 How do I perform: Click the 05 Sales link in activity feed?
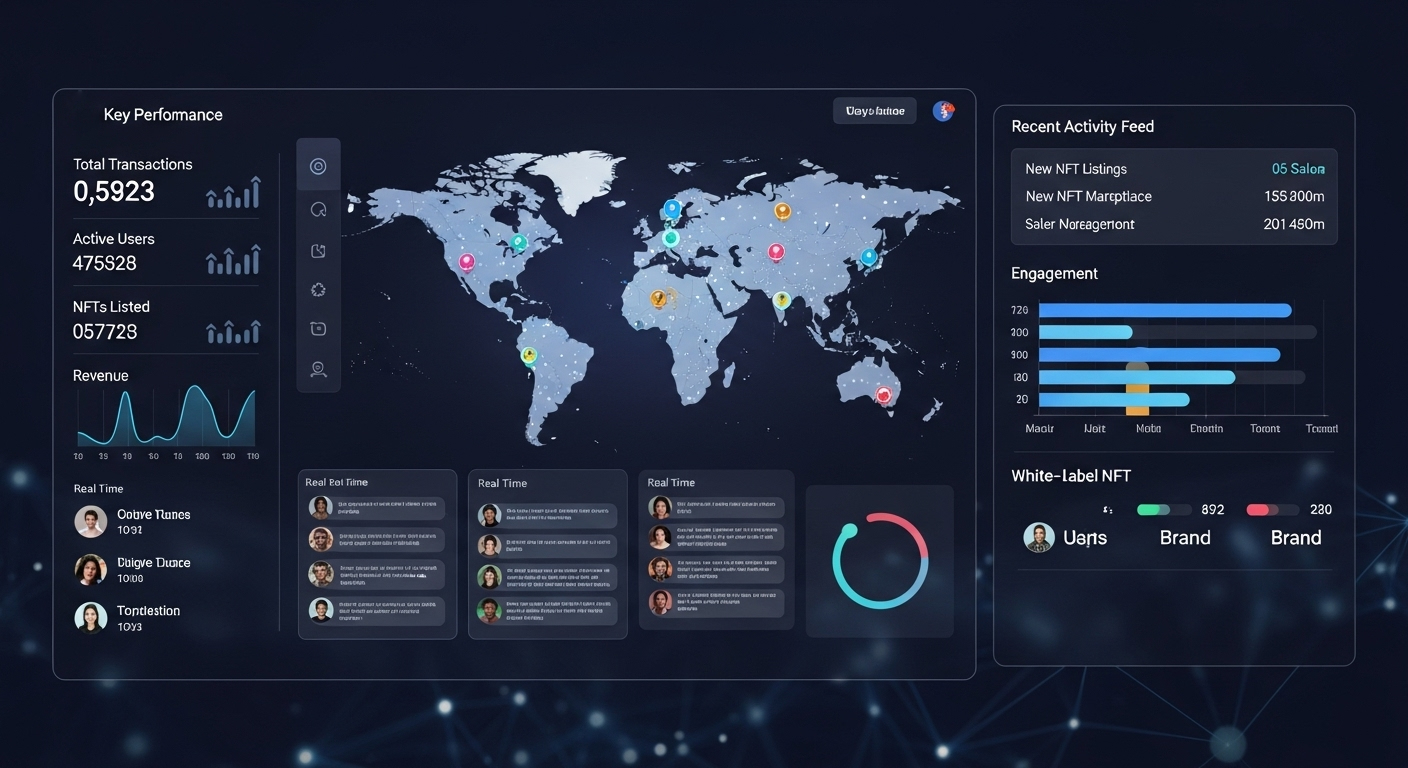pos(1297,169)
